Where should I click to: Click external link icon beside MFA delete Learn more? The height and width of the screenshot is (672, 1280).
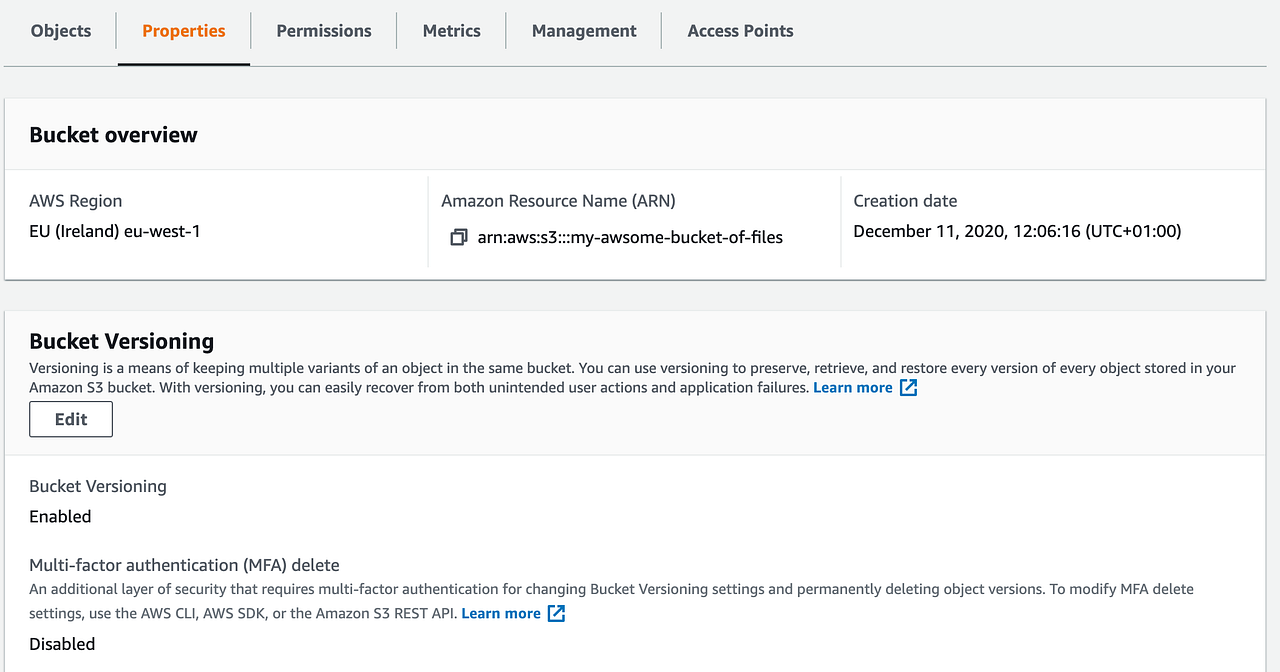tap(556, 614)
